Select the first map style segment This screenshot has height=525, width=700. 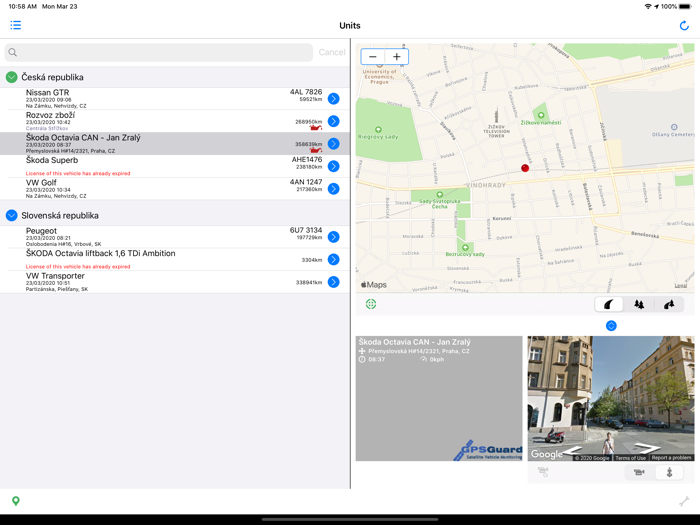609,304
